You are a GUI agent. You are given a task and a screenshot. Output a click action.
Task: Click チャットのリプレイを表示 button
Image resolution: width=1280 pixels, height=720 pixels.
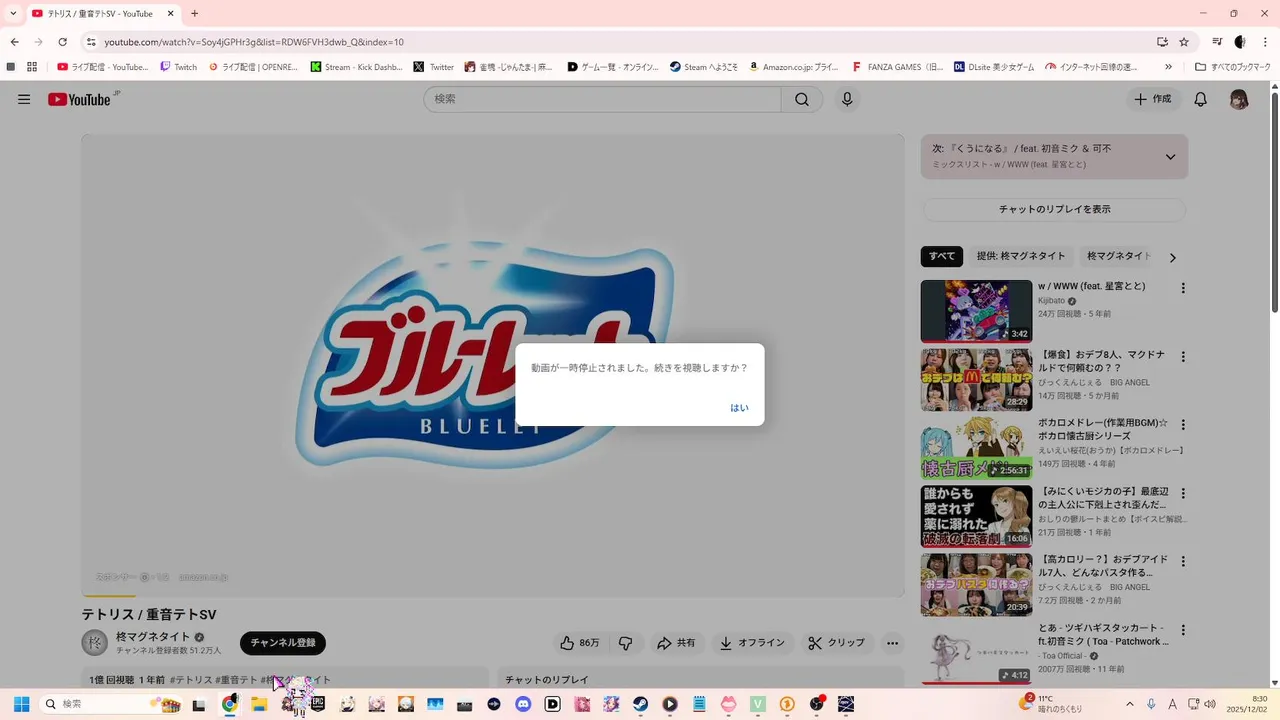coord(1054,209)
